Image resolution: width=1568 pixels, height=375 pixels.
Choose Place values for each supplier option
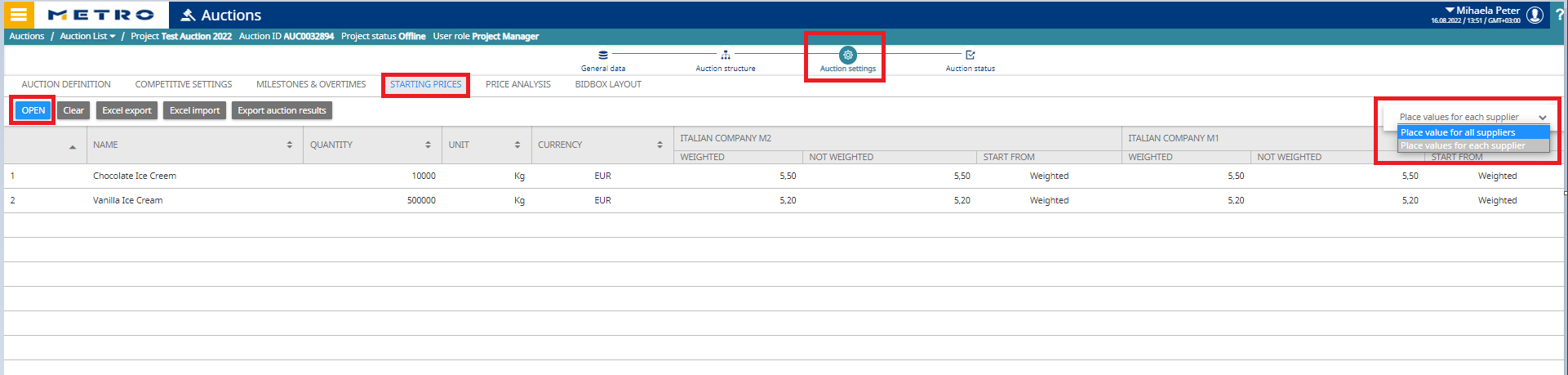click(x=1473, y=145)
